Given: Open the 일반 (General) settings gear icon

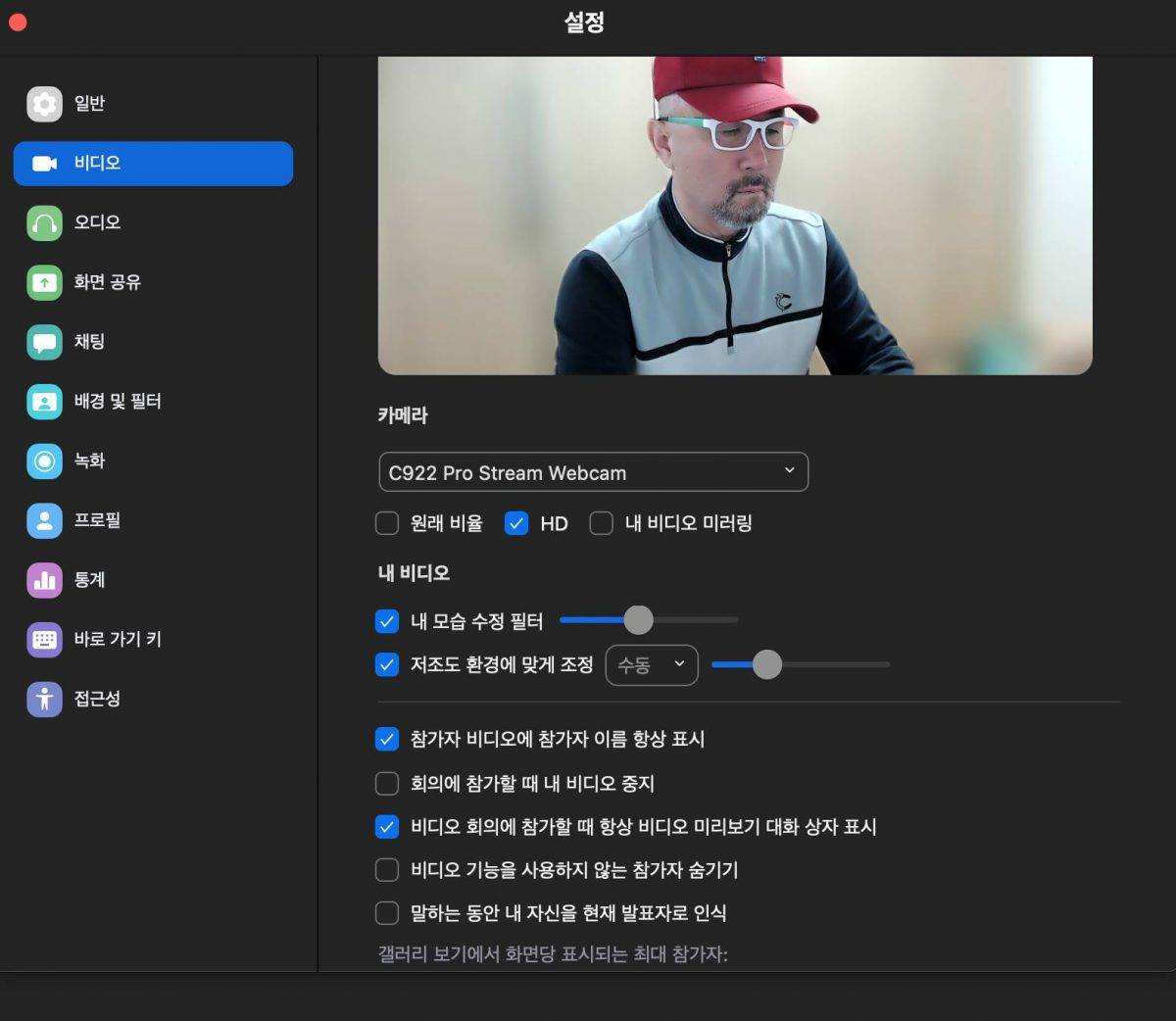Looking at the screenshot, I should [x=44, y=104].
